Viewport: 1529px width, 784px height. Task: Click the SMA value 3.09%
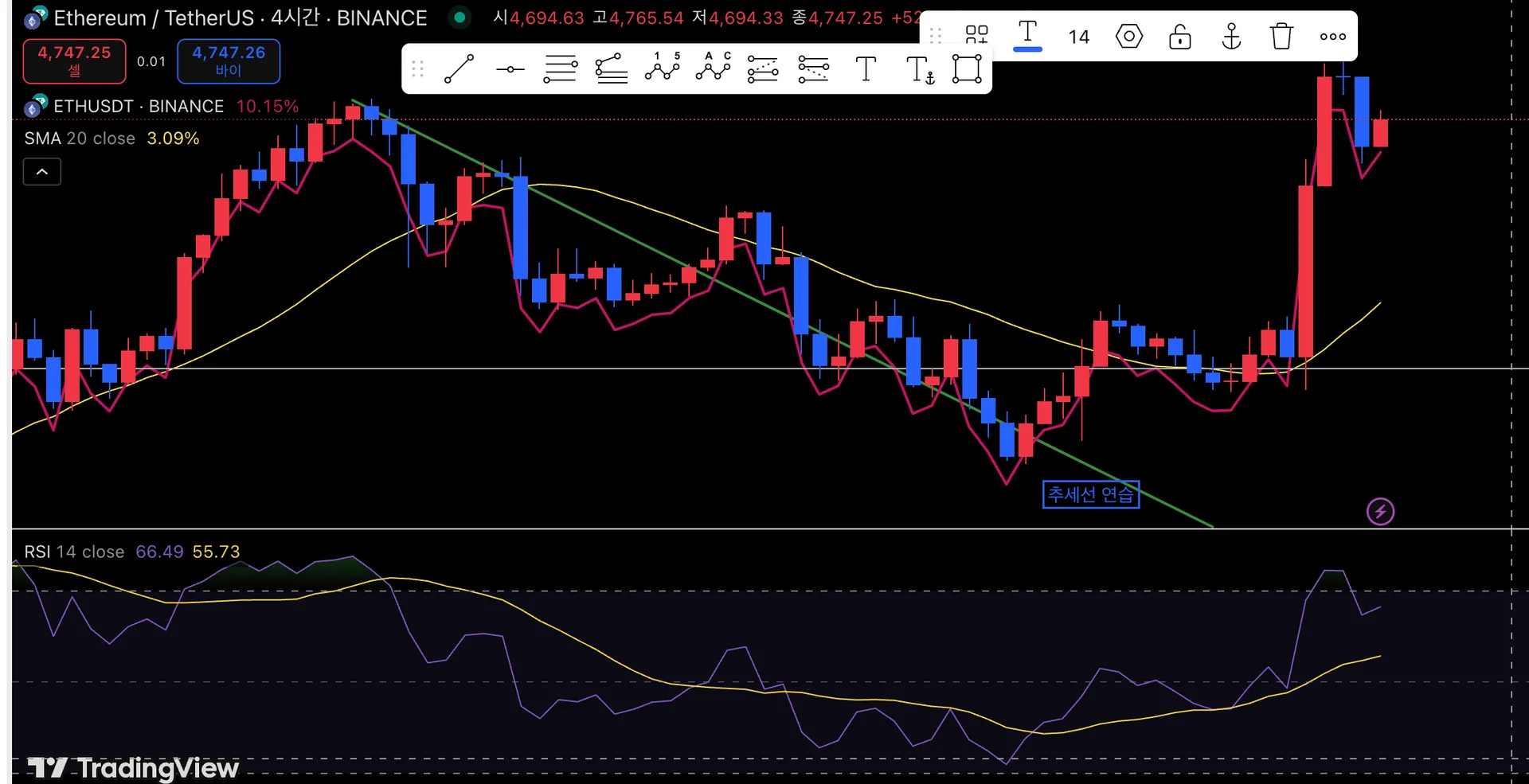[173, 138]
